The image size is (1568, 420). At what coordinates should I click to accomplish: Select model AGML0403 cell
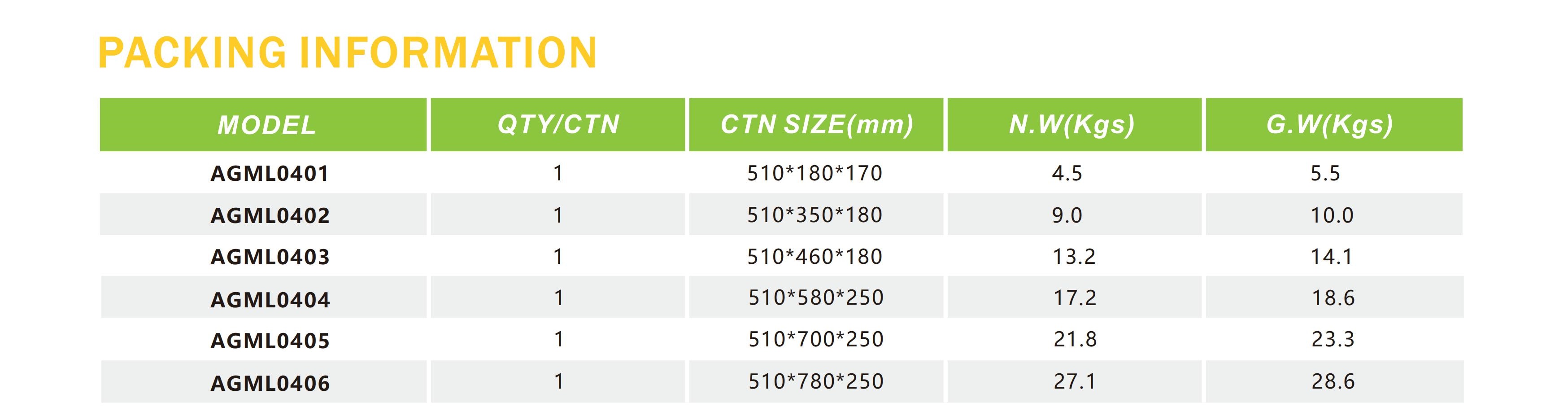coord(270,257)
